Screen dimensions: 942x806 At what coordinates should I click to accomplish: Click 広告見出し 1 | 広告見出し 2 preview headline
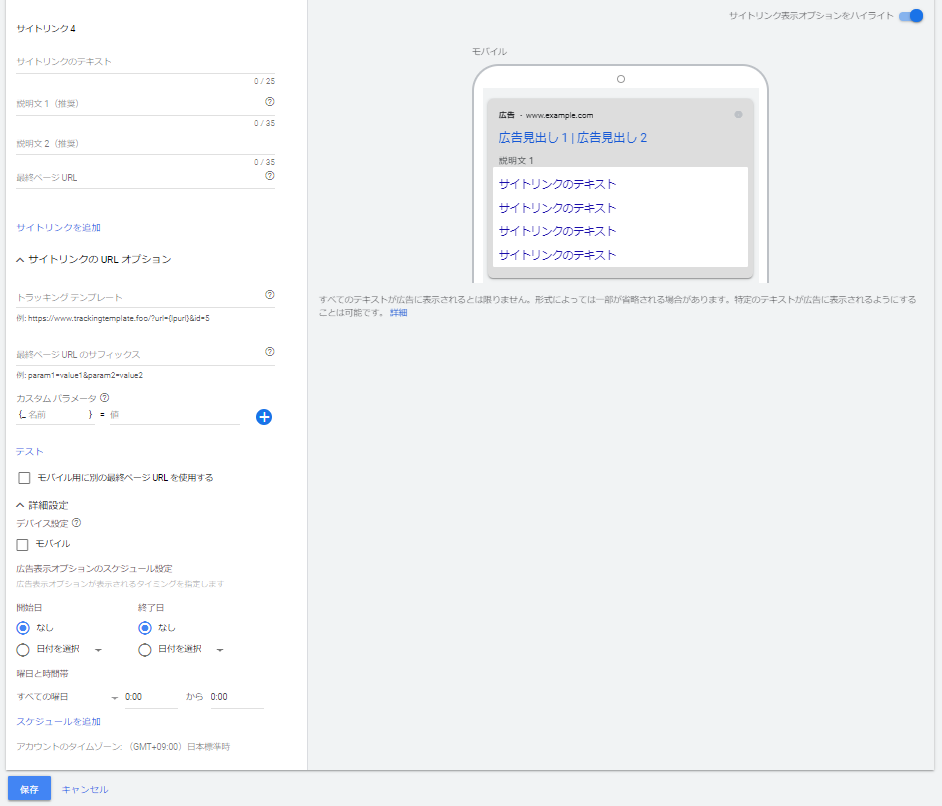573,138
